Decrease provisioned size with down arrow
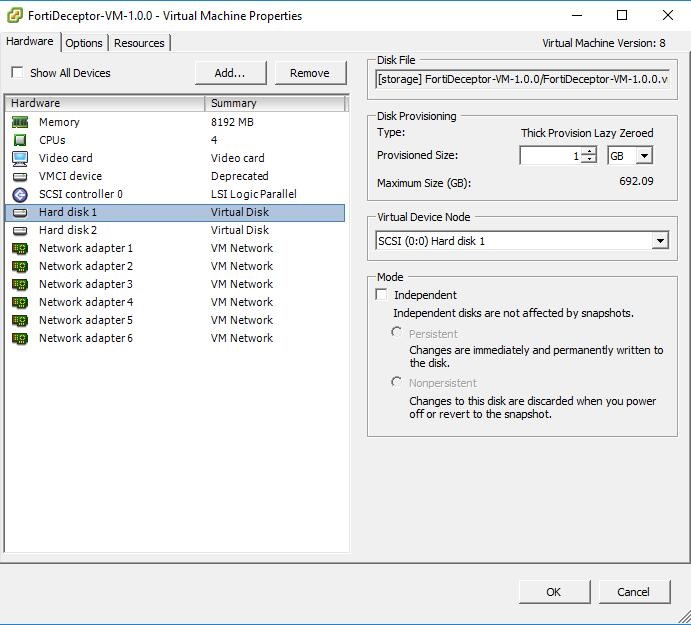The height and width of the screenshot is (625, 691). [589, 159]
